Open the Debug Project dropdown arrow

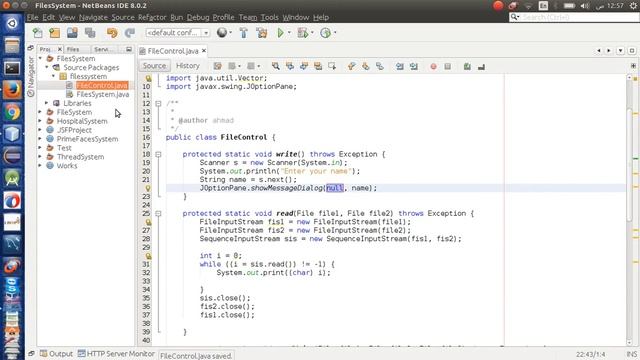tap(312, 33)
